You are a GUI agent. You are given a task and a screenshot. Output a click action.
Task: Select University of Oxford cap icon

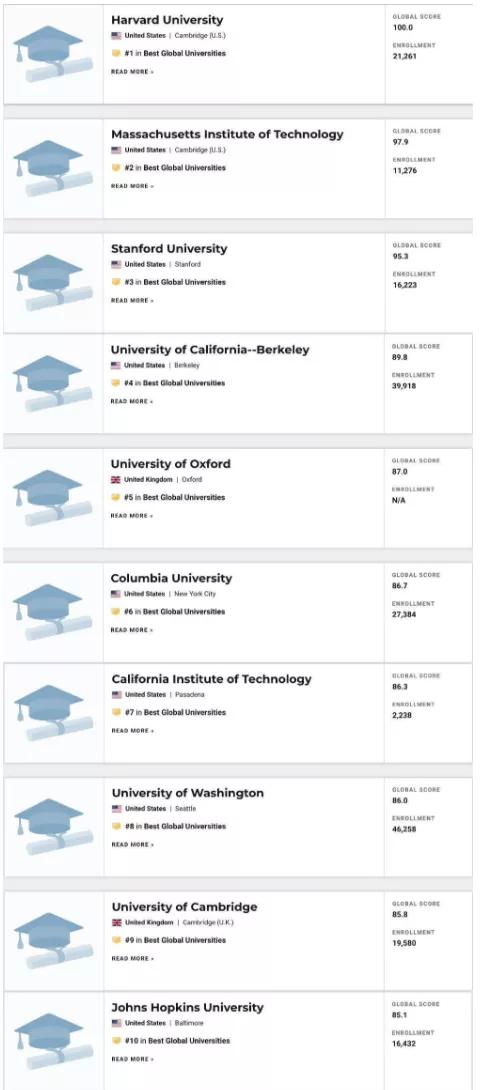[53, 498]
